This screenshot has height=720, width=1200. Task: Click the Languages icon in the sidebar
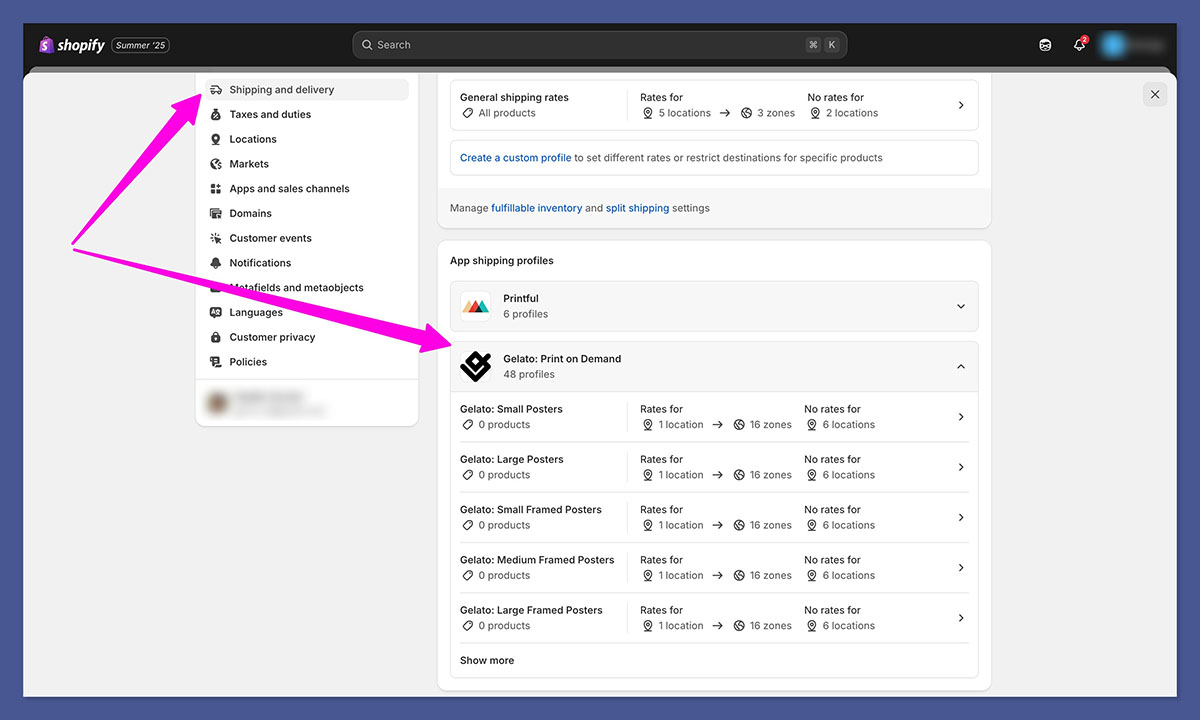tap(216, 313)
